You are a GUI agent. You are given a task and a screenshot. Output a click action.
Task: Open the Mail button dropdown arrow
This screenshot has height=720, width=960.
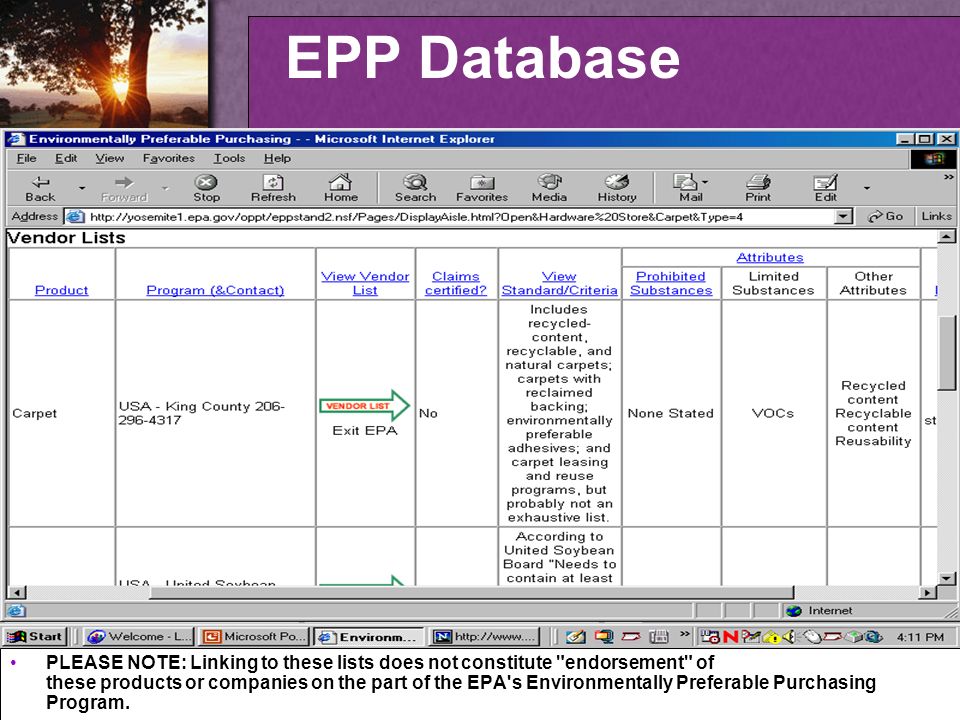[705, 182]
